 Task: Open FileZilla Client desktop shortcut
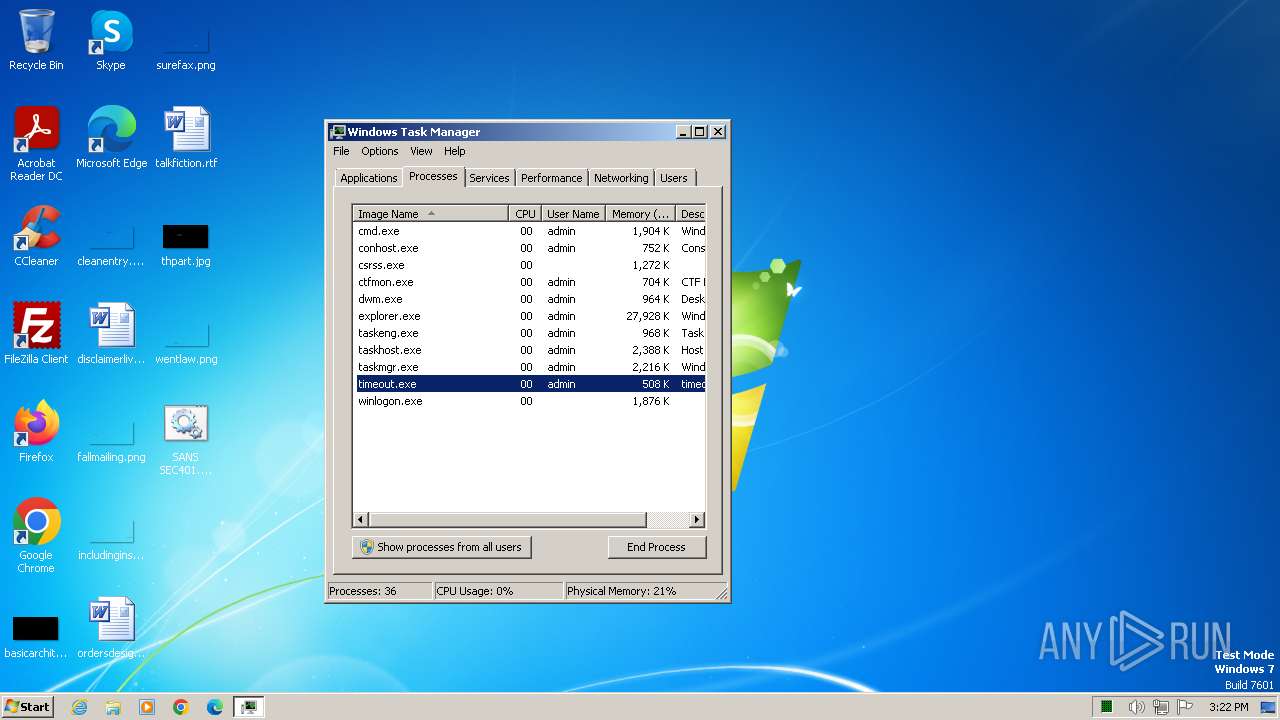[36, 334]
